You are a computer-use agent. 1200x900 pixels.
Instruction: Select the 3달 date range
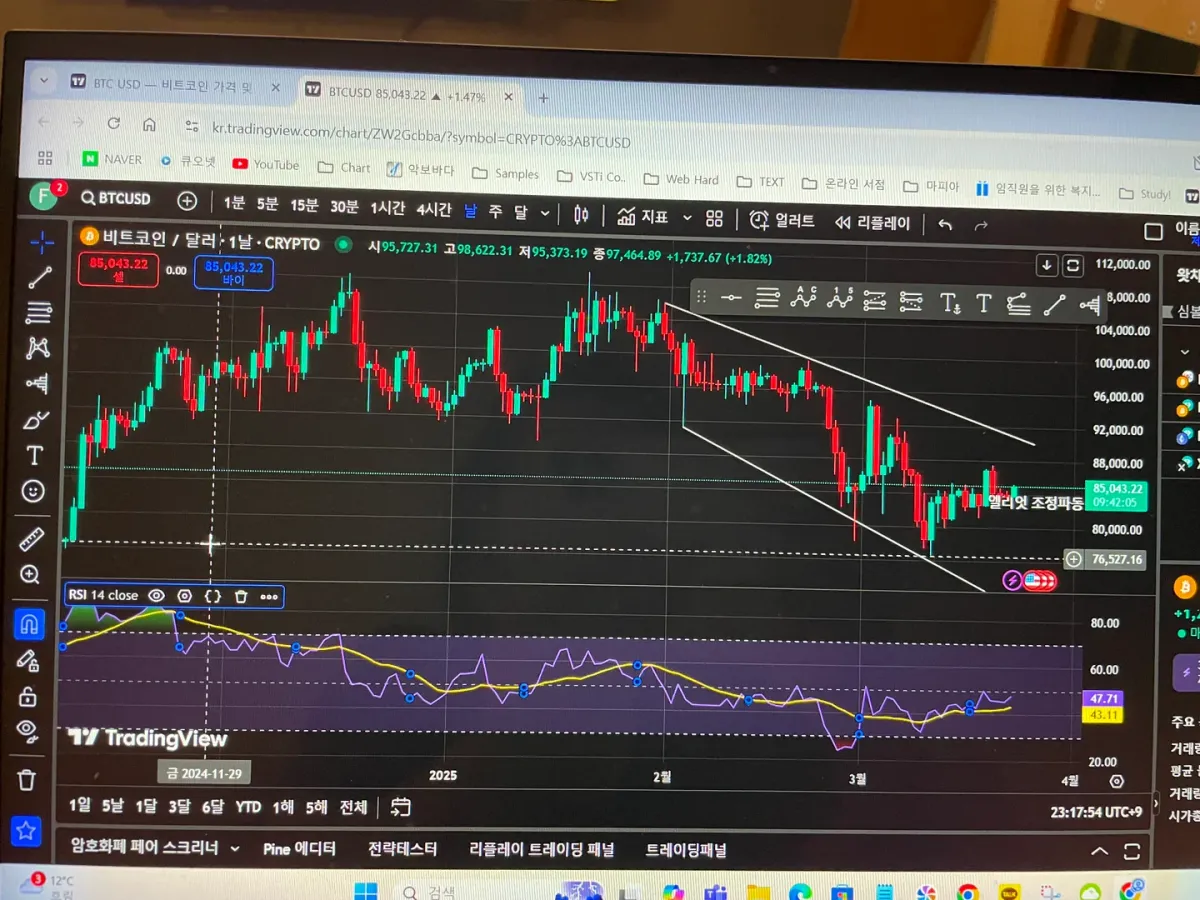[179, 806]
